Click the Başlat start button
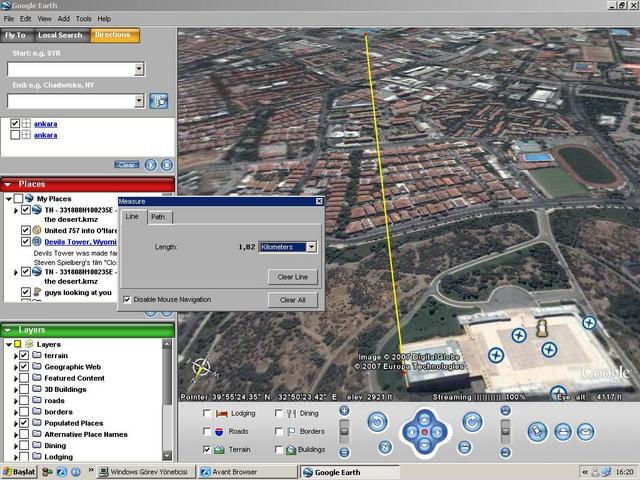 point(19,472)
